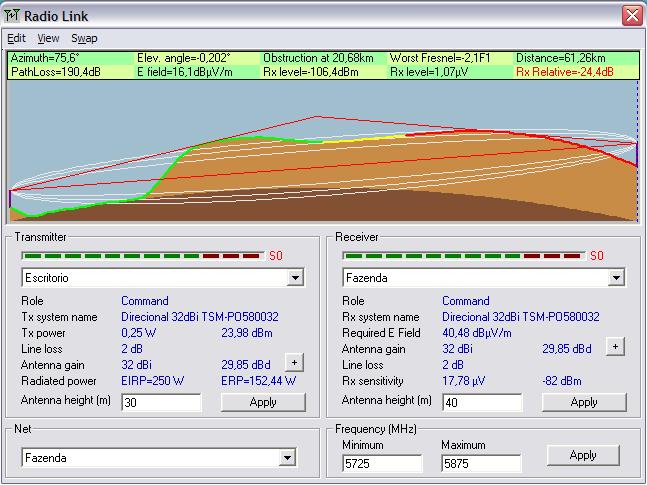Click the plus button beside receiver antenna gain
This screenshot has height=485, width=647.
pyautogui.click(x=615, y=347)
